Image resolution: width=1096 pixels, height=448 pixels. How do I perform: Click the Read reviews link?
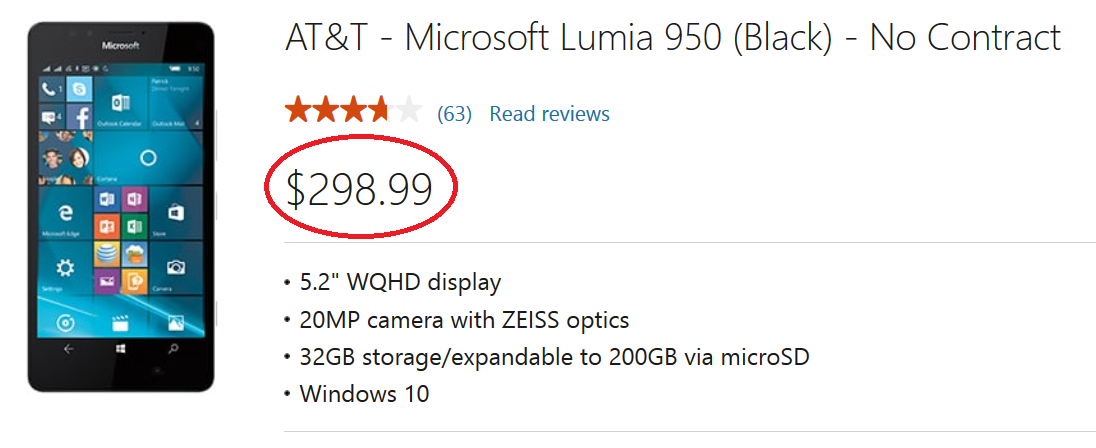pos(549,114)
